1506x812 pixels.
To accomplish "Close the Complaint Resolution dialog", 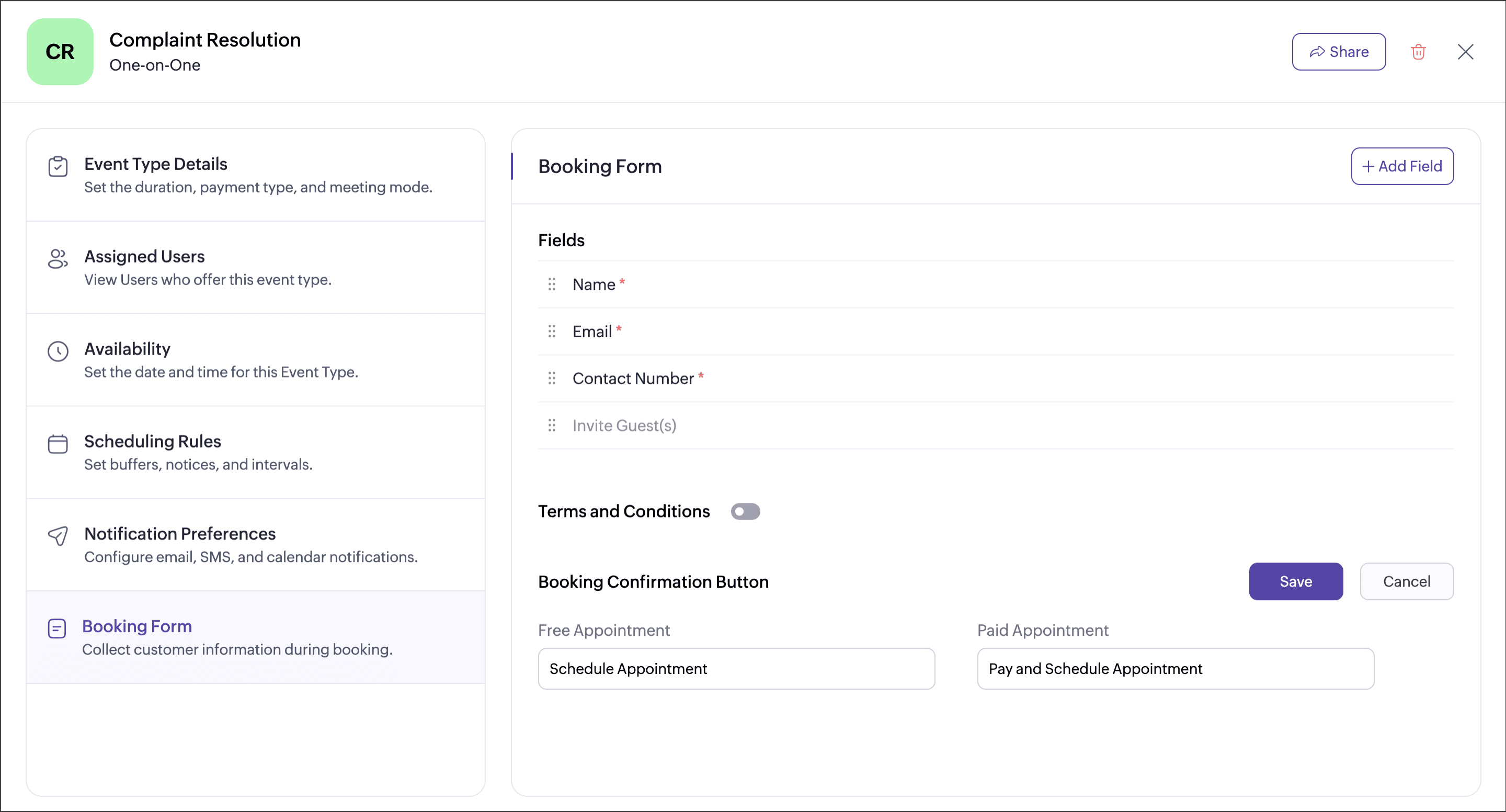I will point(1465,52).
